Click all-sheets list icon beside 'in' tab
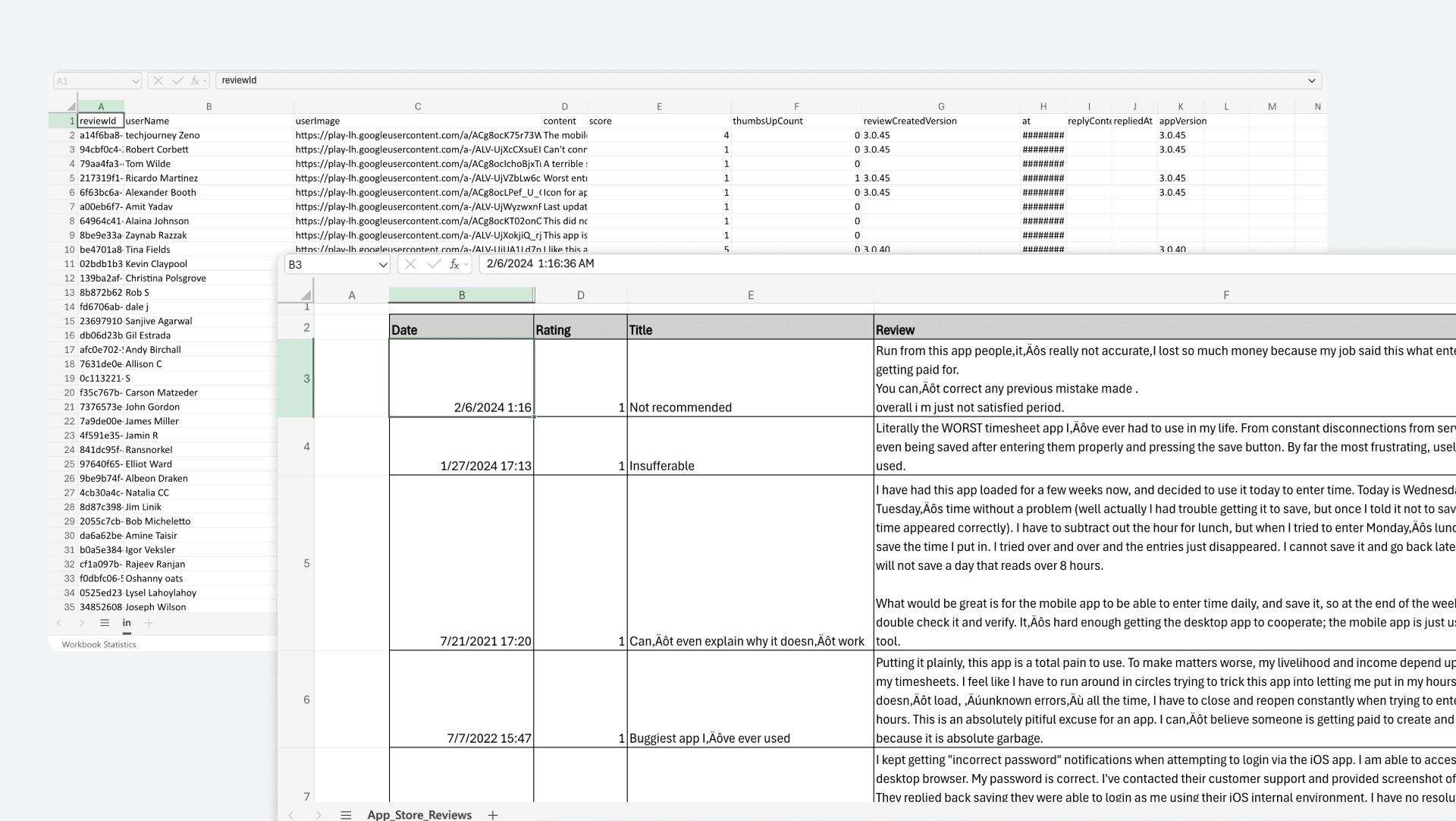Viewport: 1456px width, 821px height. pyautogui.click(x=105, y=623)
